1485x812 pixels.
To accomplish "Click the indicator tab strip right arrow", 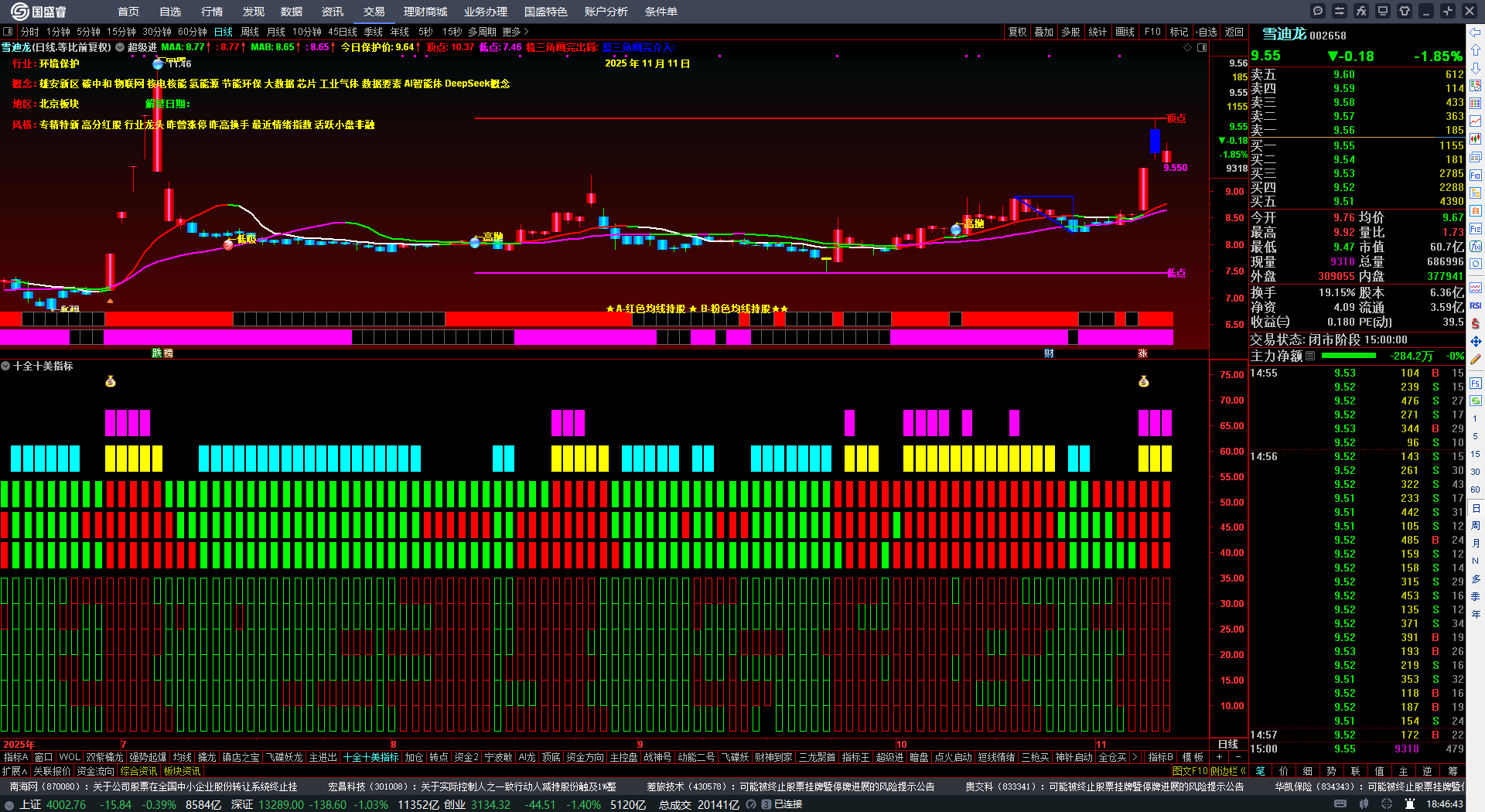I will 1135,757.
